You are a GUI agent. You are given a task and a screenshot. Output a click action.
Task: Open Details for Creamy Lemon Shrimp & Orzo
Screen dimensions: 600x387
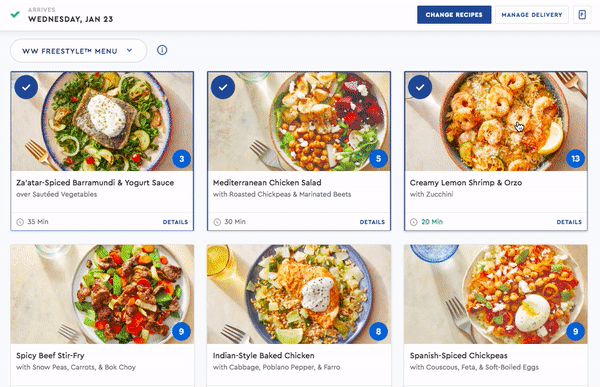coord(569,222)
